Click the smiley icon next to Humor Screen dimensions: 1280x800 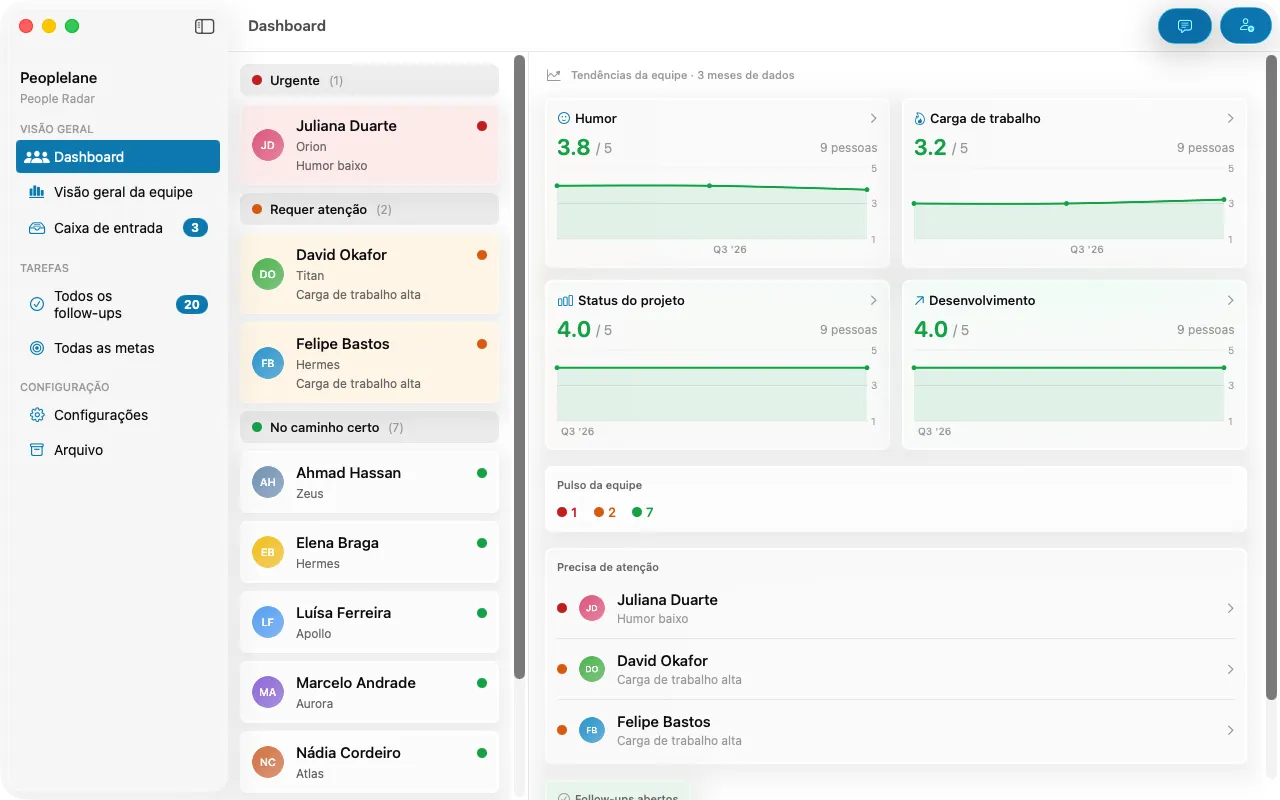click(563, 118)
